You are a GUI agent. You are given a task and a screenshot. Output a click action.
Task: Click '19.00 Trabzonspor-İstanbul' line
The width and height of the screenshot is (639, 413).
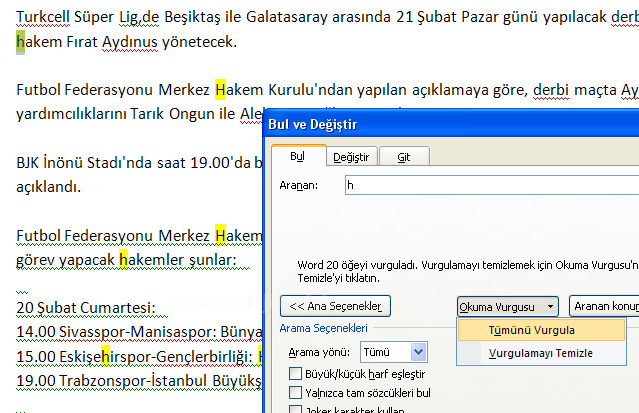[x=139, y=381]
